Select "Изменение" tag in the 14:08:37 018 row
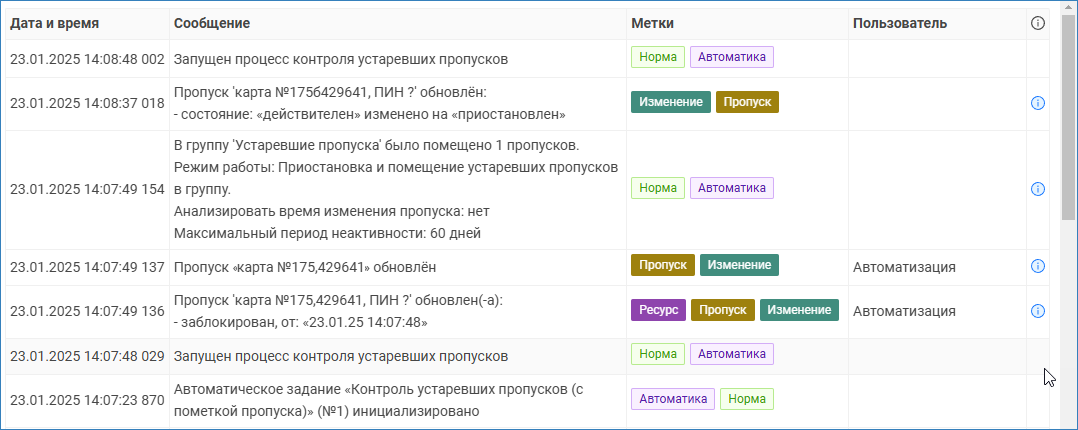Screen dimensions: 1078x430 (x=670, y=102)
